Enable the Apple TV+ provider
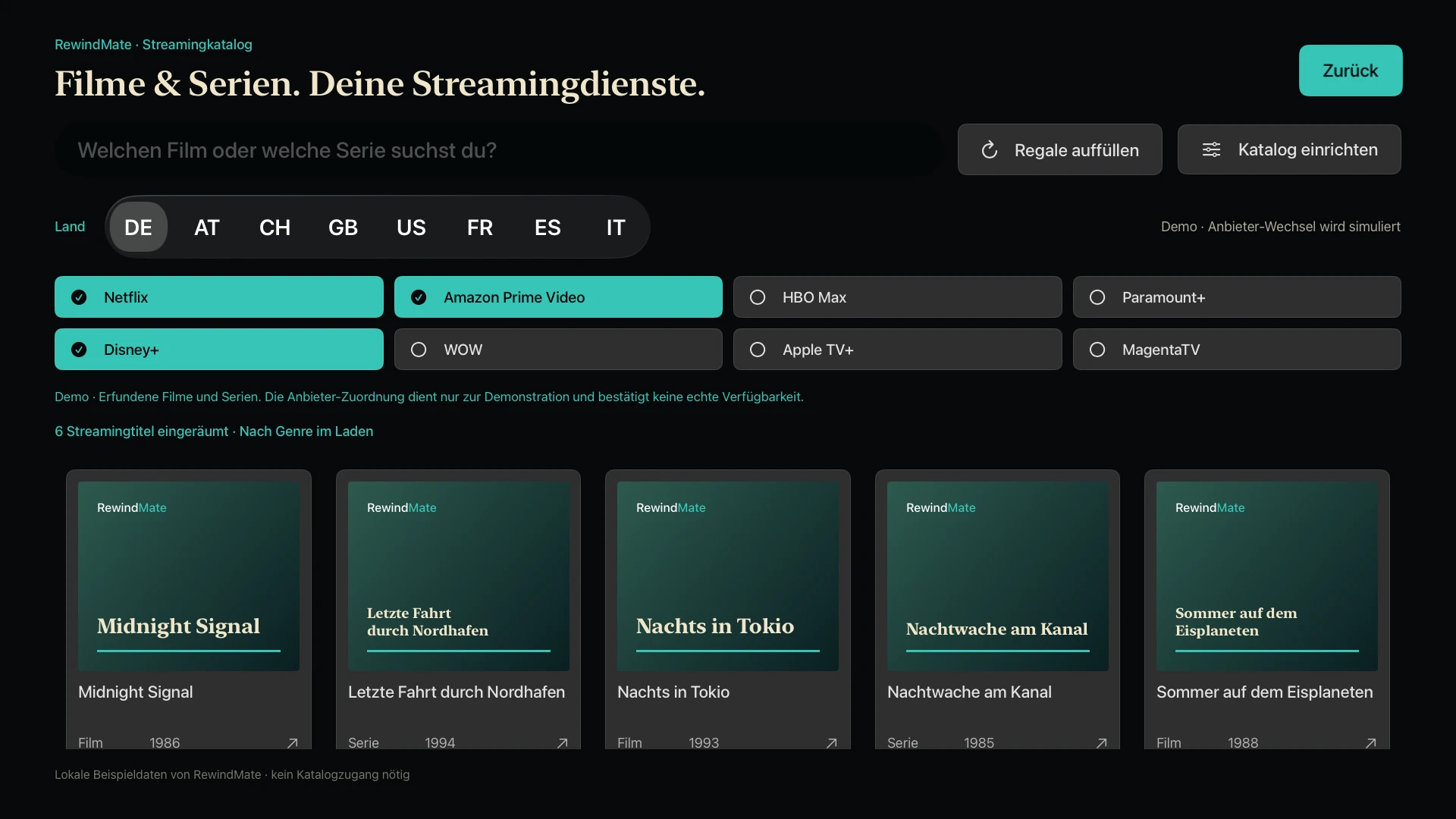This screenshot has height=819, width=1456. coord(897,350)
